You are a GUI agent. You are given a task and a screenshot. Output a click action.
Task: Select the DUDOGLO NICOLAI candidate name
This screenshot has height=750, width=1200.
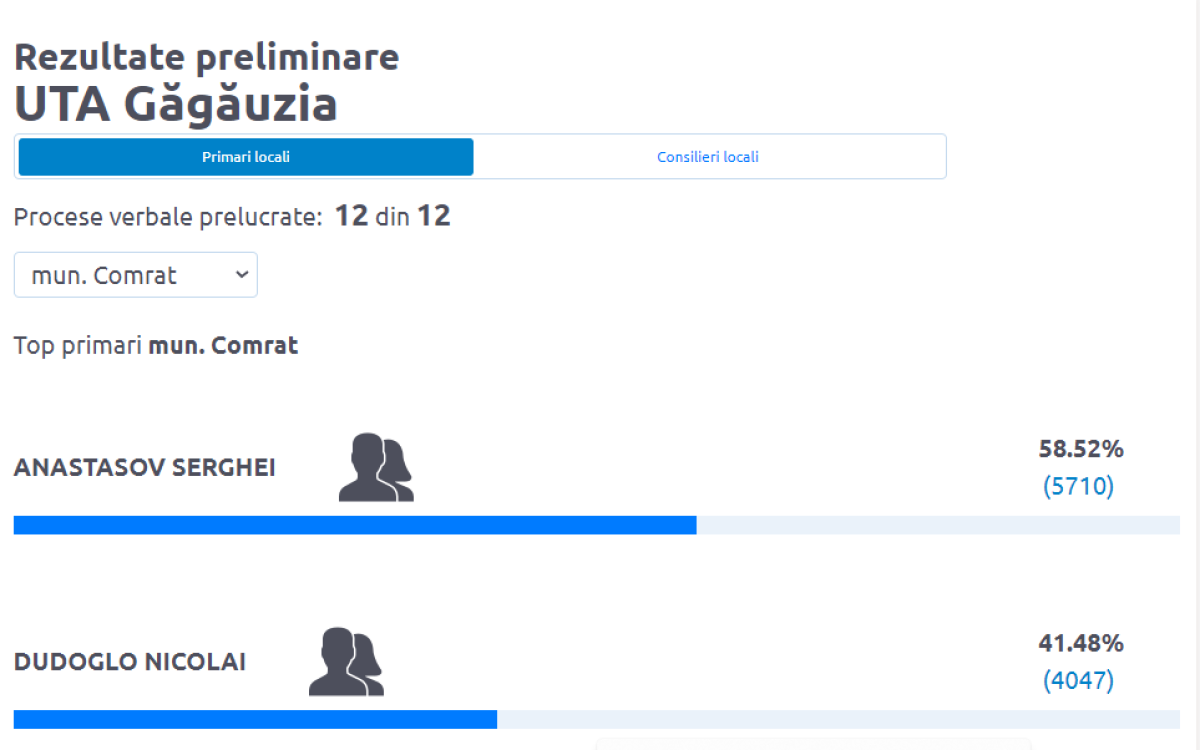point(130,662)
